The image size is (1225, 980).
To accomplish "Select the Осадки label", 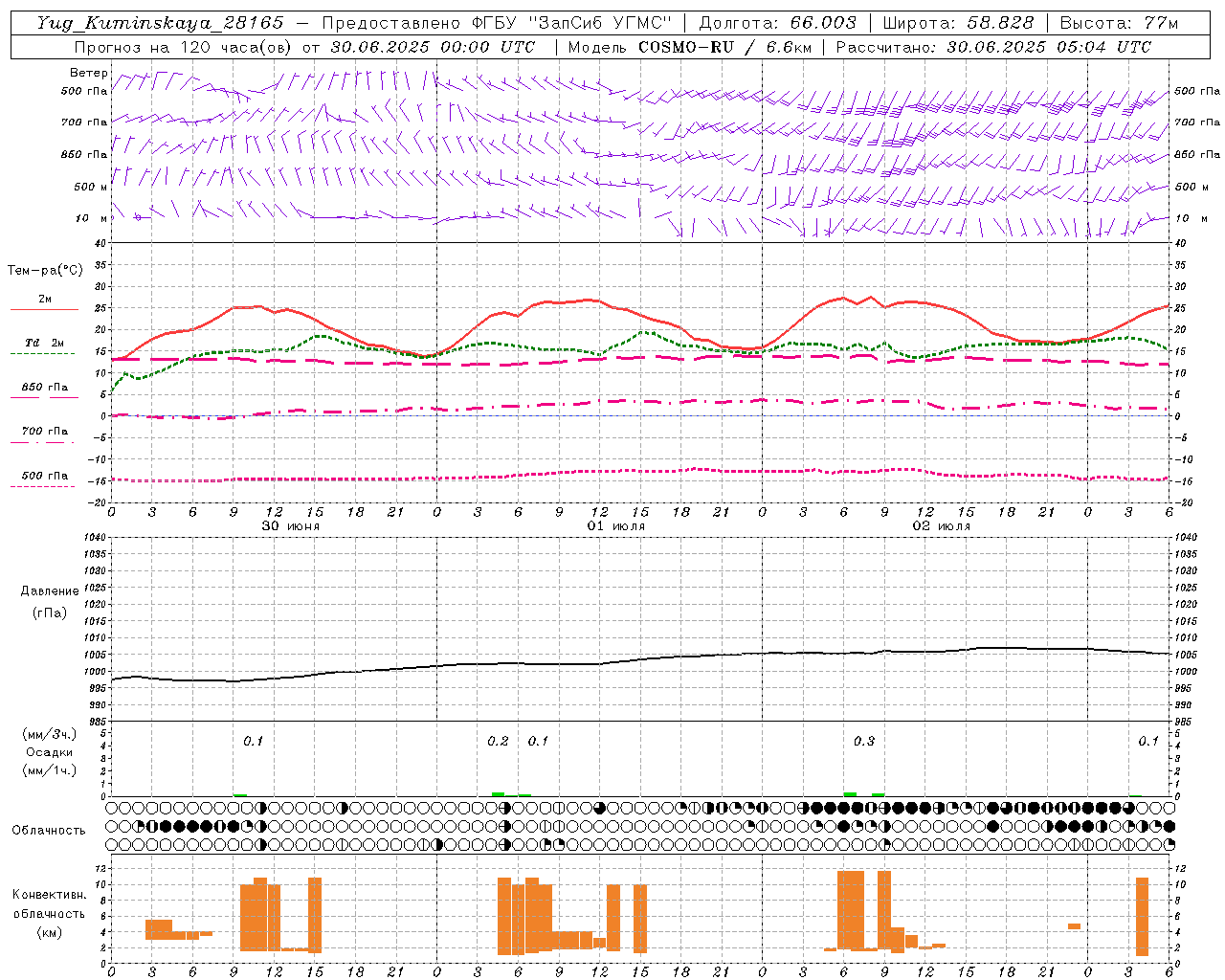I will point(50,752).
